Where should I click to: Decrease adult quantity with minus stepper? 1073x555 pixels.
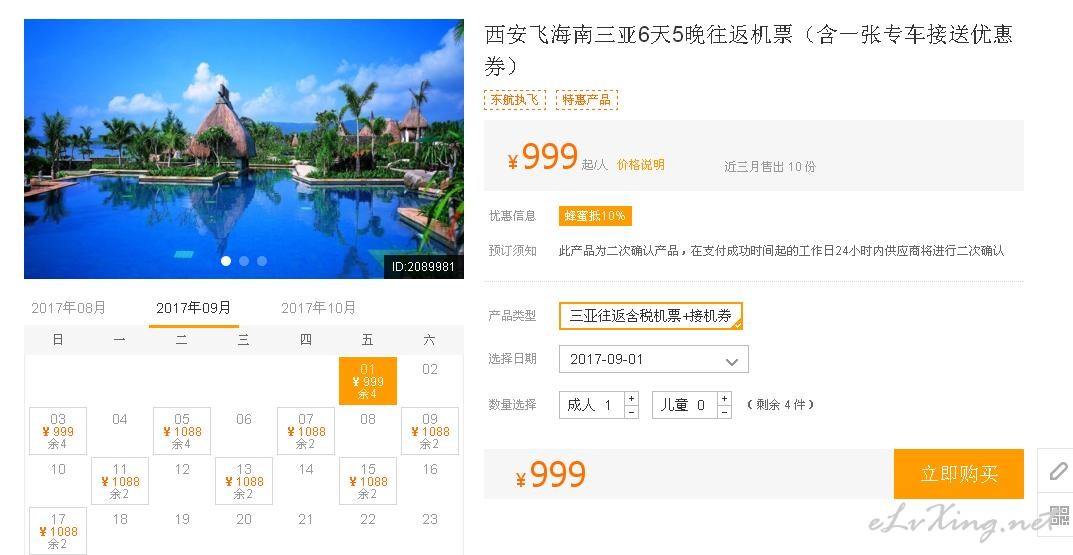pyautogui.click(x=632, y=411)
